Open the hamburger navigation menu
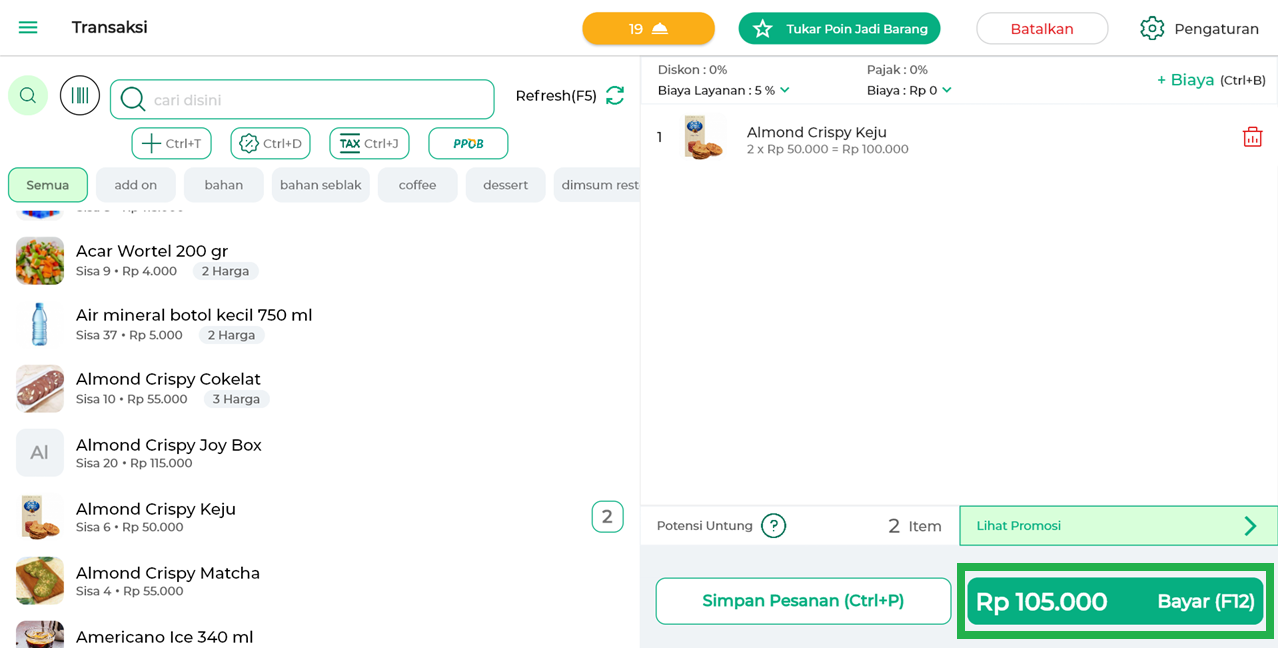1278x648 pixels. tap(28, 28)
